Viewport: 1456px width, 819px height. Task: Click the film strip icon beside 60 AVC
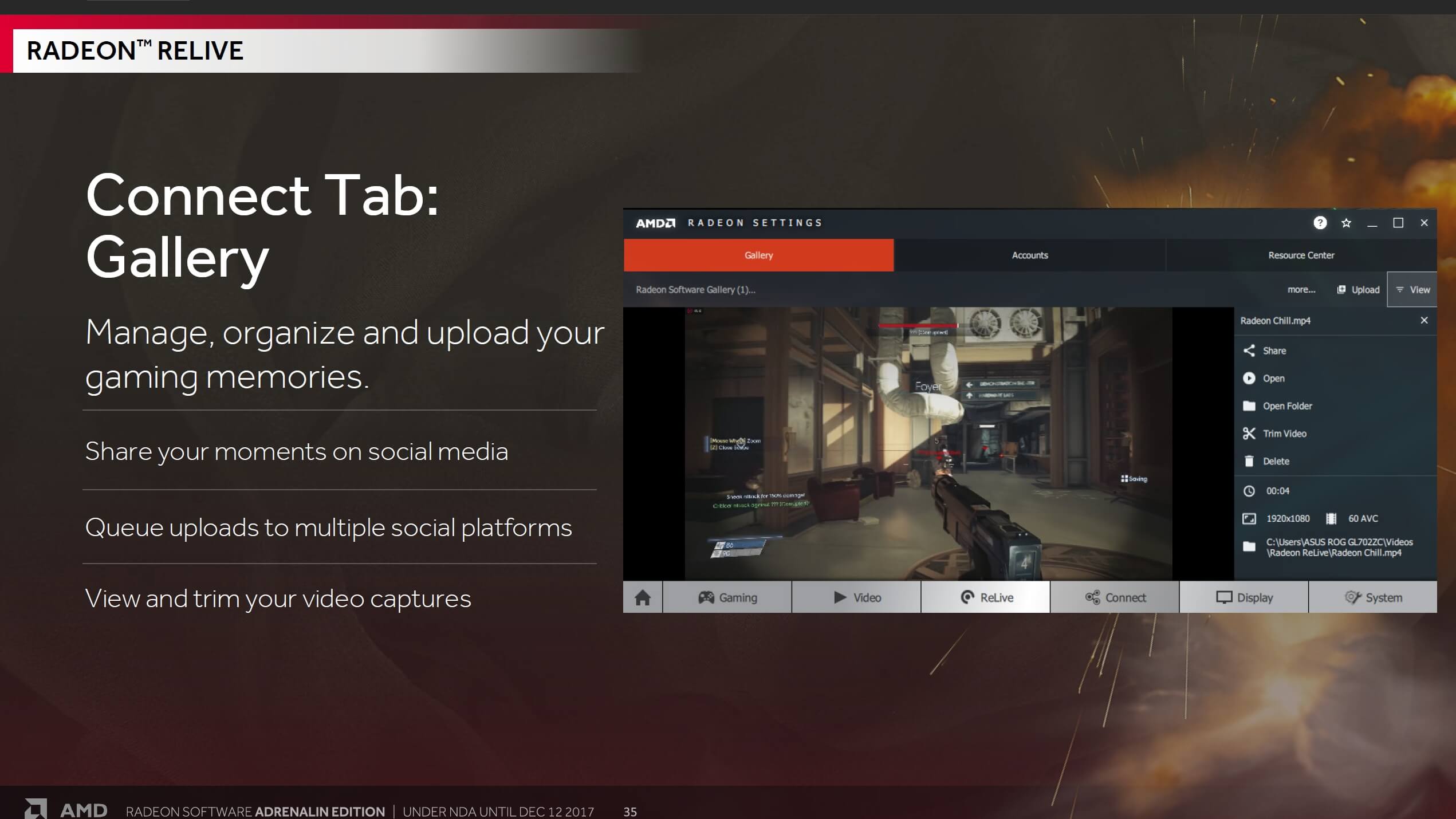1331,518
